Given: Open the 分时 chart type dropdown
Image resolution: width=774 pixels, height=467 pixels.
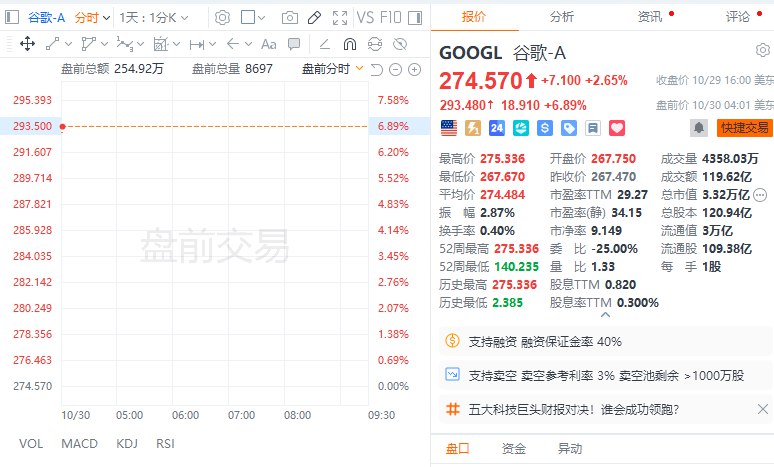Looking at the screenshot, I should coord(92,18).
